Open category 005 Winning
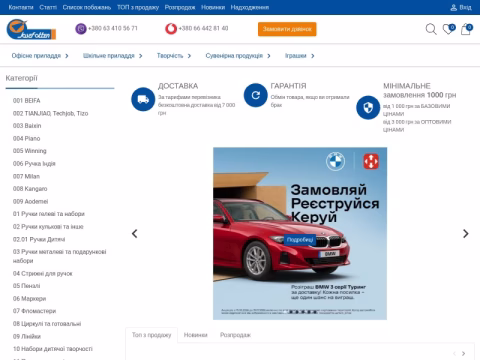 pyautogui.click(x=30, y=151)
